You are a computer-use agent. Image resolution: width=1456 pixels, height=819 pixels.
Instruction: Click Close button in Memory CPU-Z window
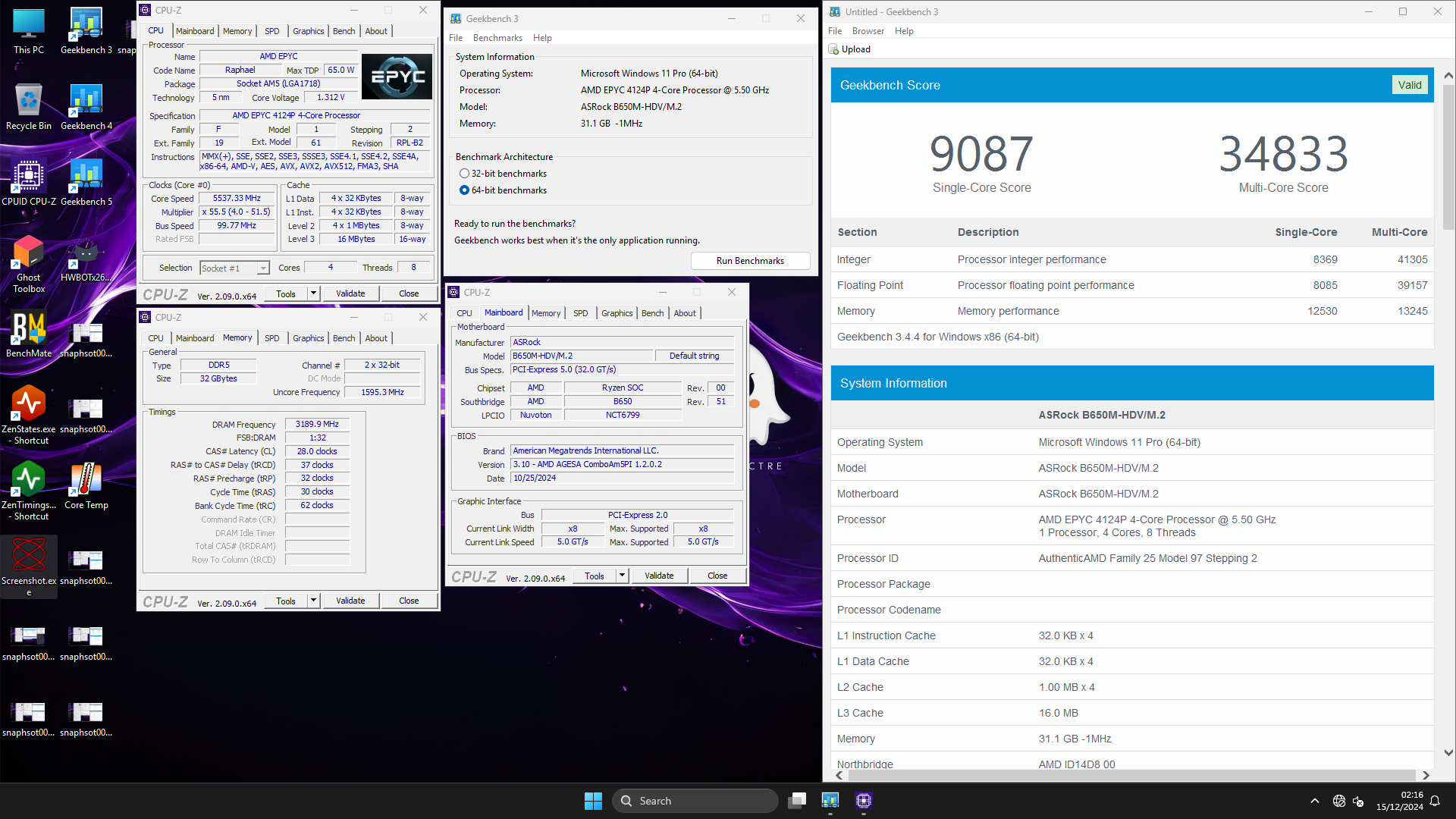click(409, 601)
